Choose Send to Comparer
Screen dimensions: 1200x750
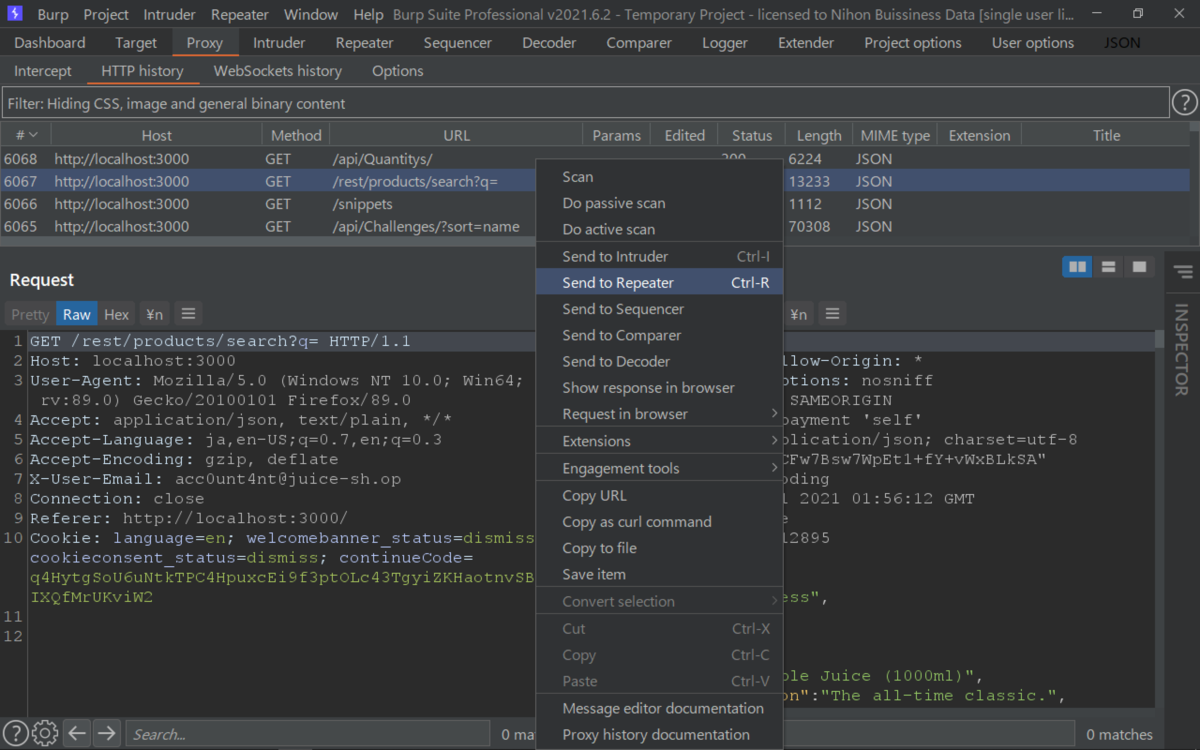[659, 335]
